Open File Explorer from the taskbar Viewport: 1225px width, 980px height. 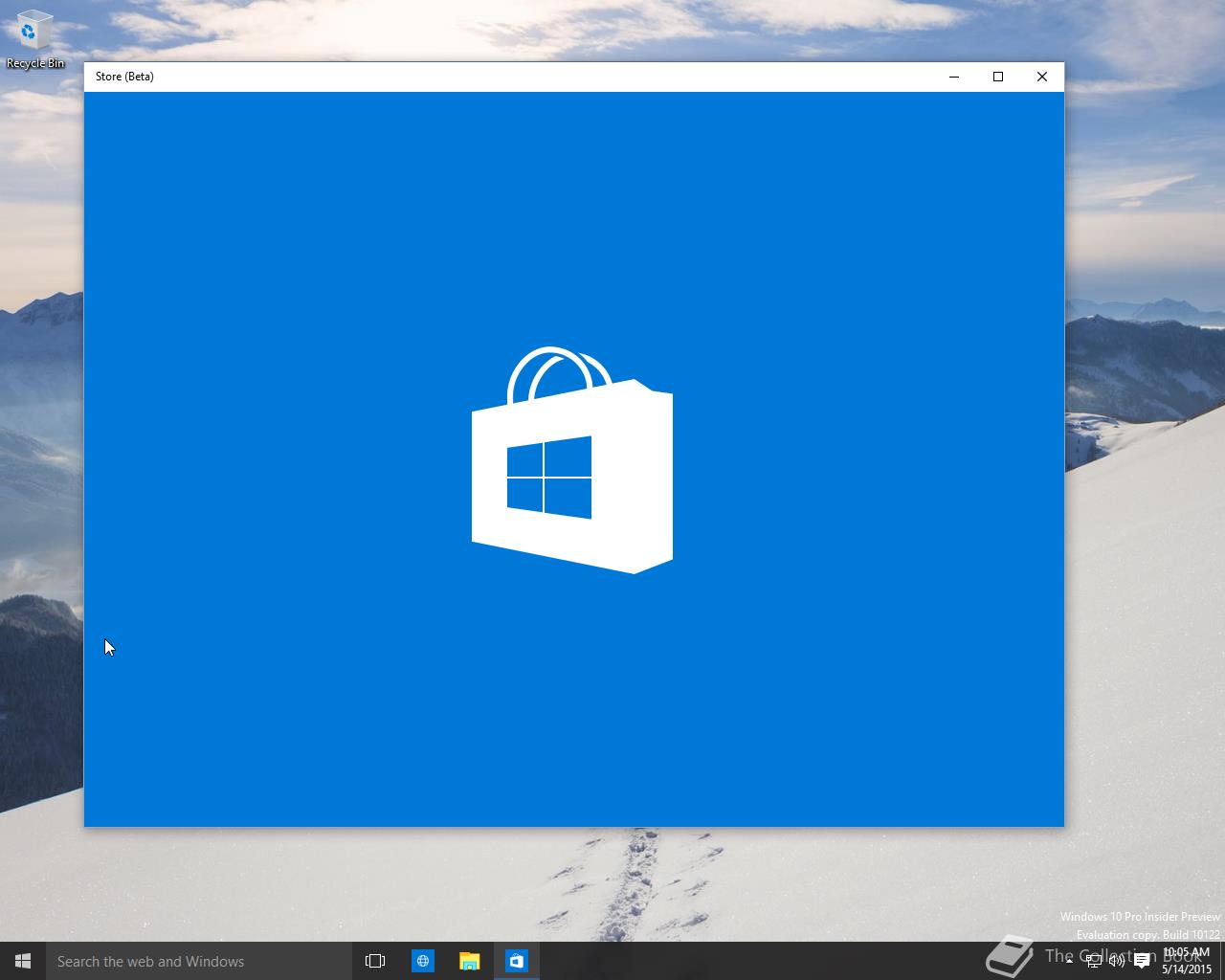point(469,961)
